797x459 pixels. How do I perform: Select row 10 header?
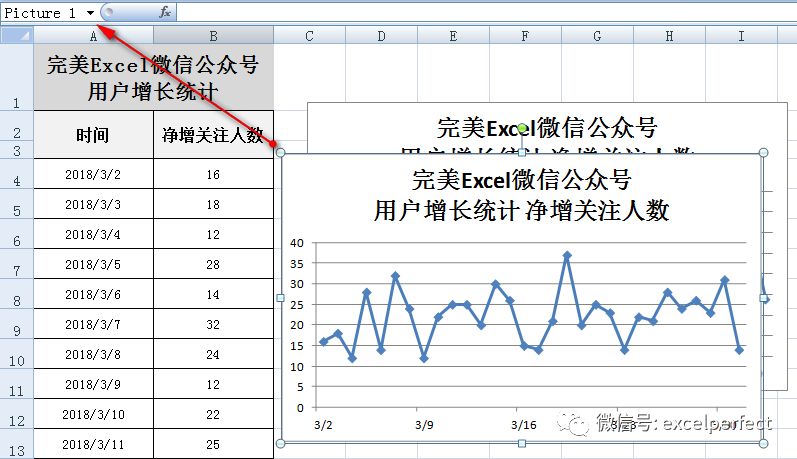tap(17, 354)
